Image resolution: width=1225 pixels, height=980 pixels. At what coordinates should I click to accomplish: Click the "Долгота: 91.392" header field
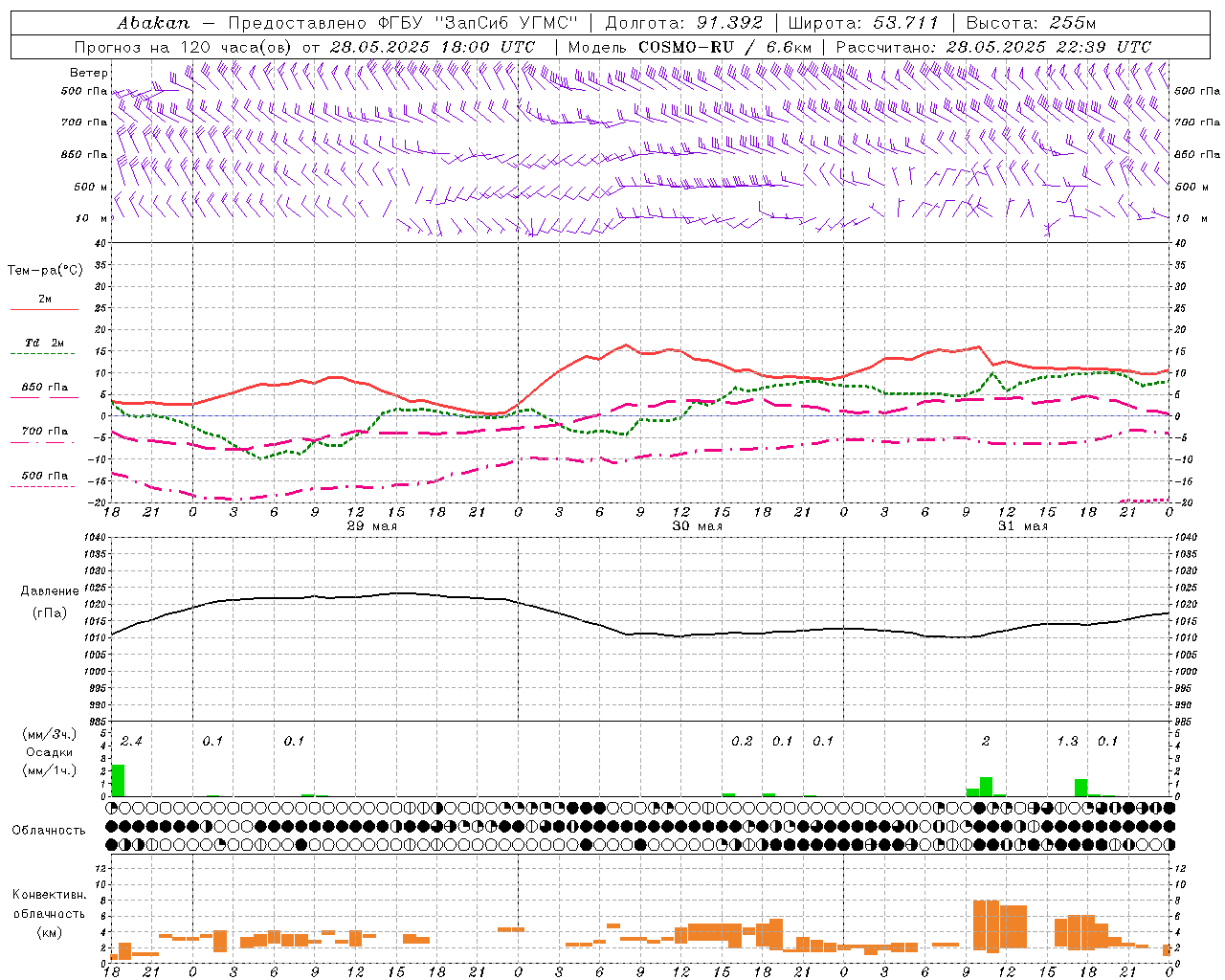[x=684, y=22]
